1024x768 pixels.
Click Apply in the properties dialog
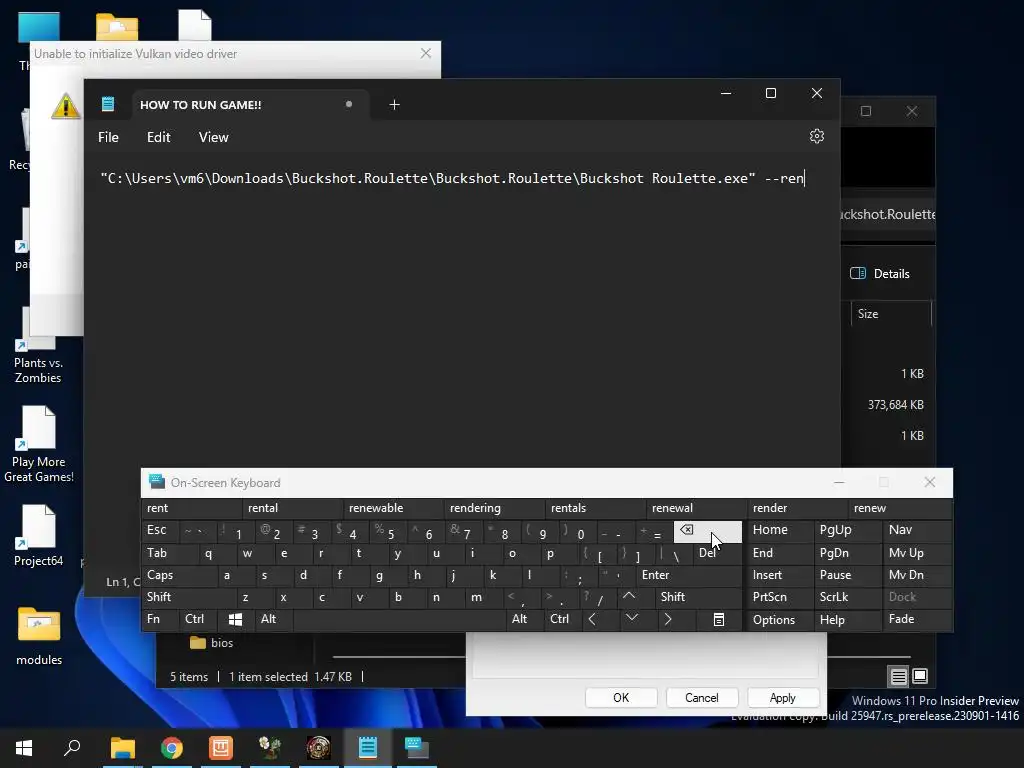click(x=782, y=697)
